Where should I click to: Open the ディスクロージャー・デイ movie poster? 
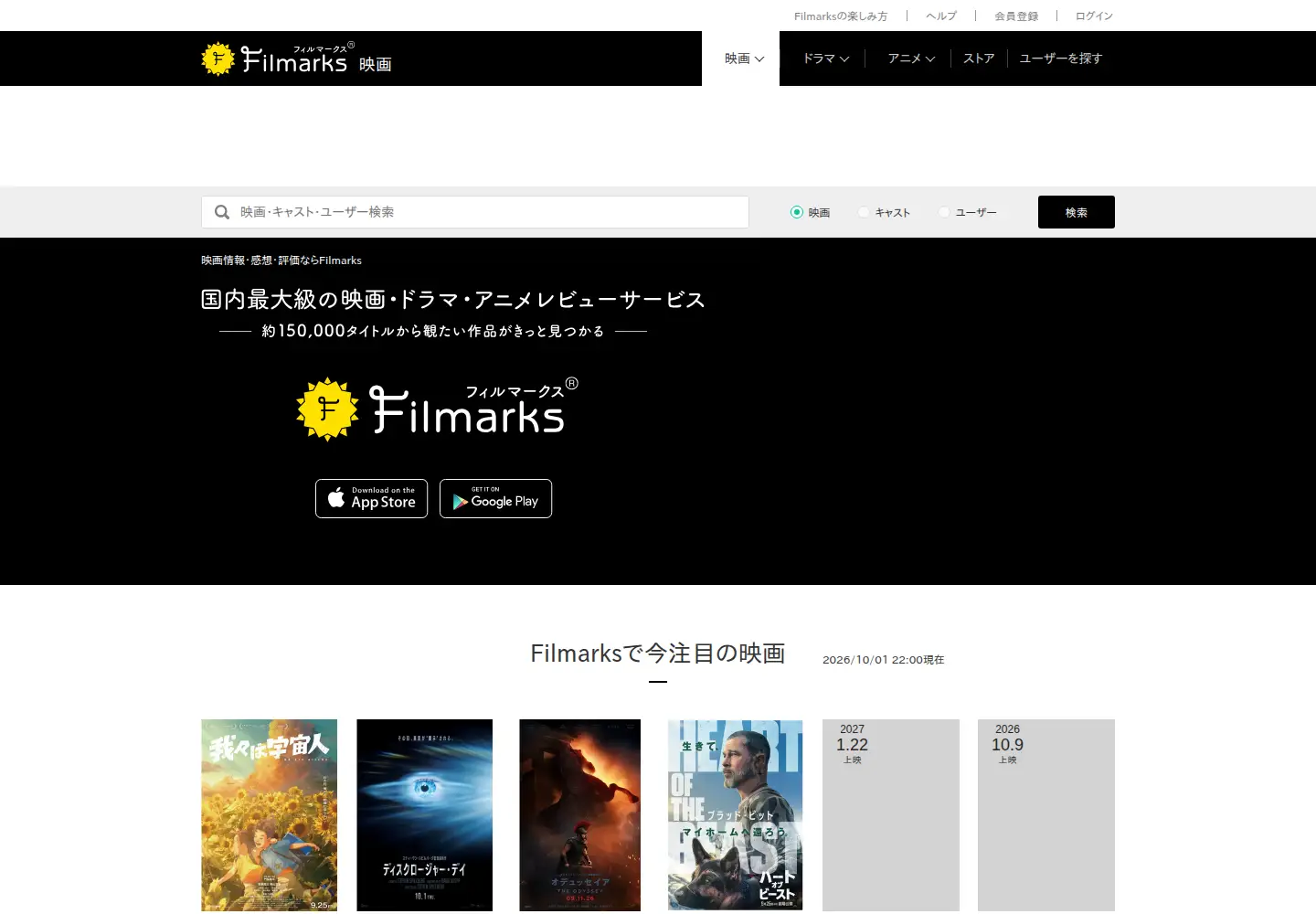pyautogui.click(x=425, y=815)
